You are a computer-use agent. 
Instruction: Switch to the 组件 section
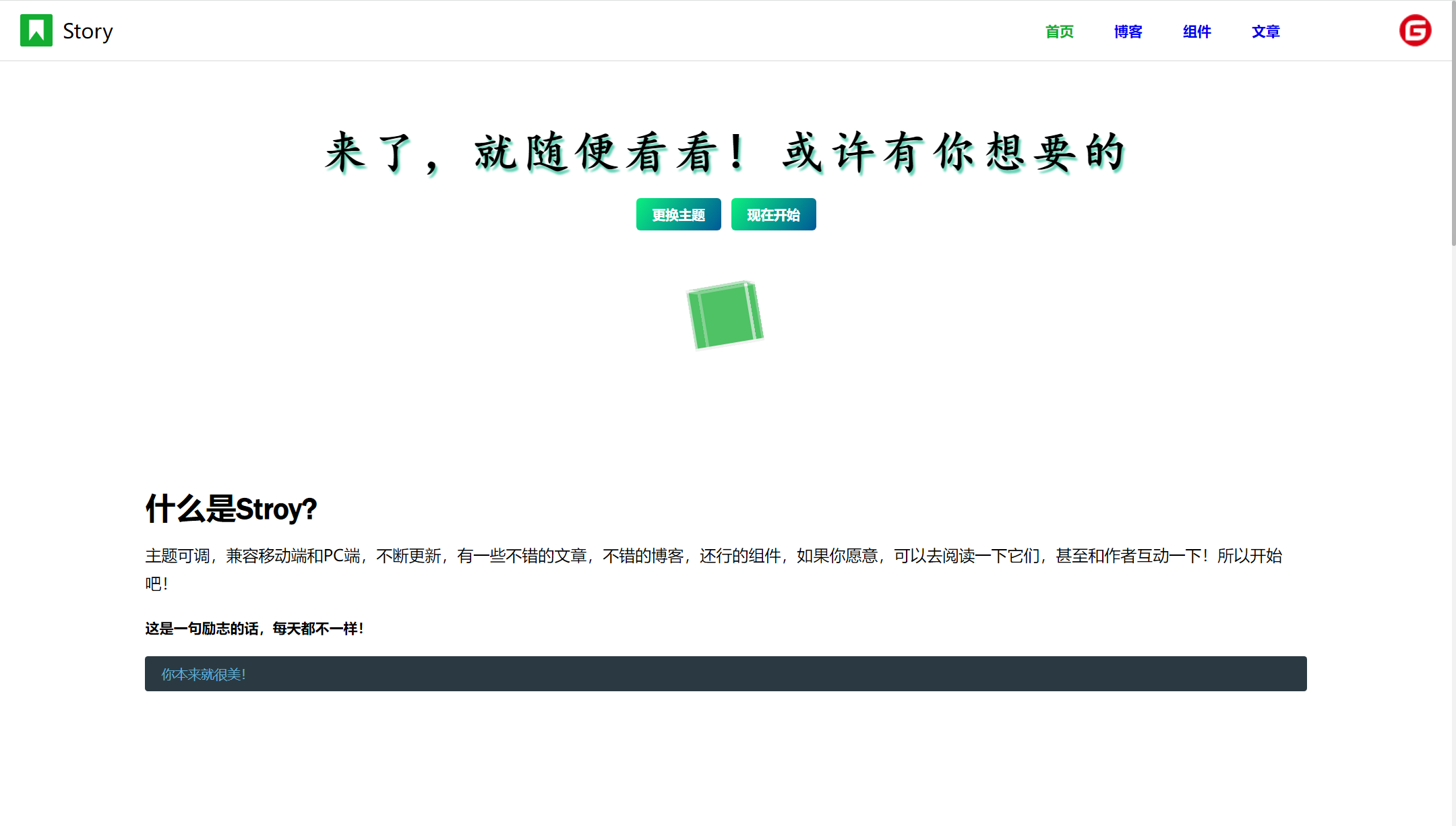click(x=1196, y=31)
